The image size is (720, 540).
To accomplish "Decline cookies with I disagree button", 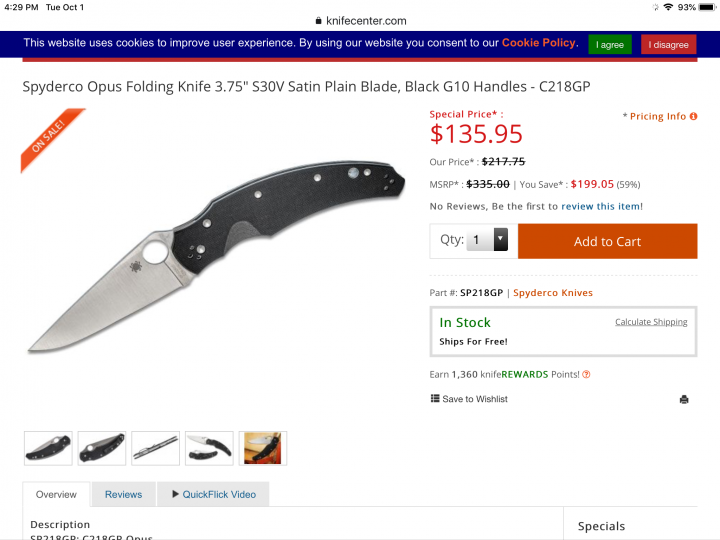I will 668,45.
